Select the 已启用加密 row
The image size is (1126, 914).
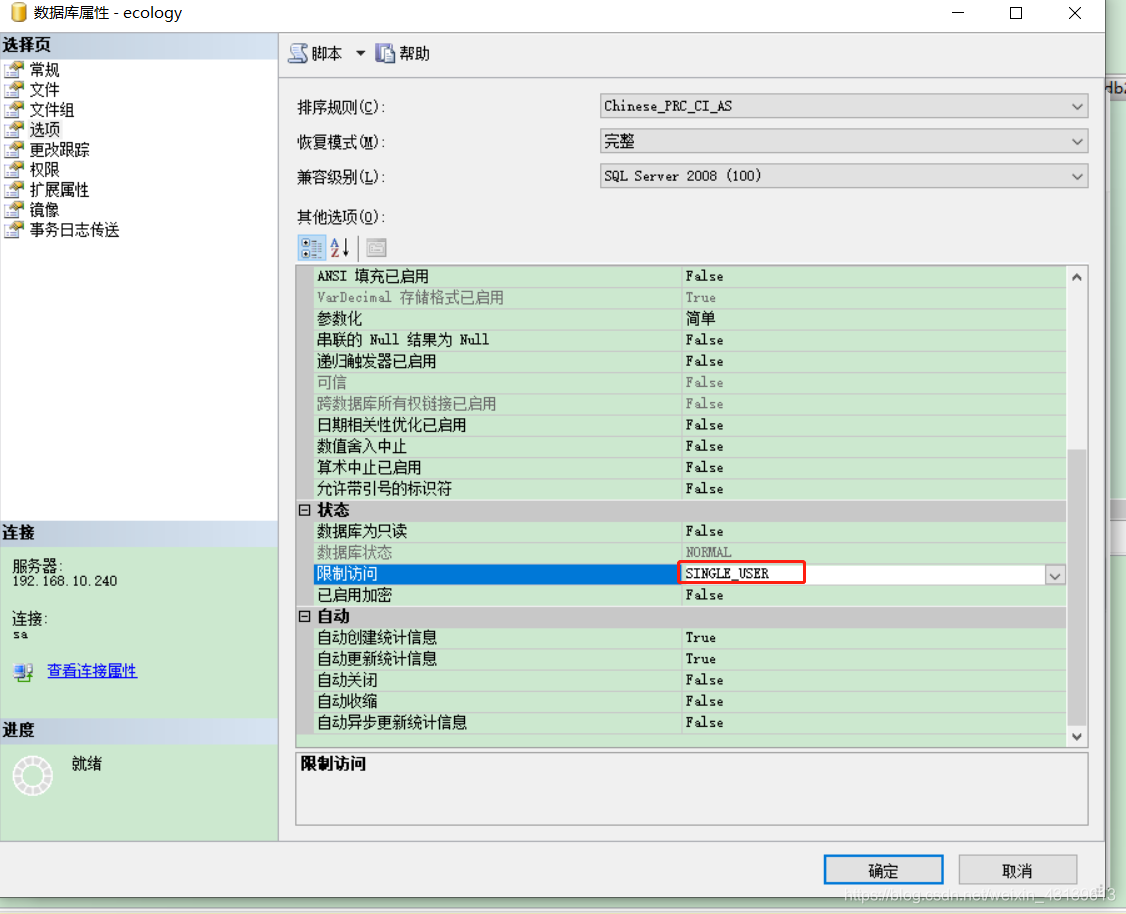(690, 595)
